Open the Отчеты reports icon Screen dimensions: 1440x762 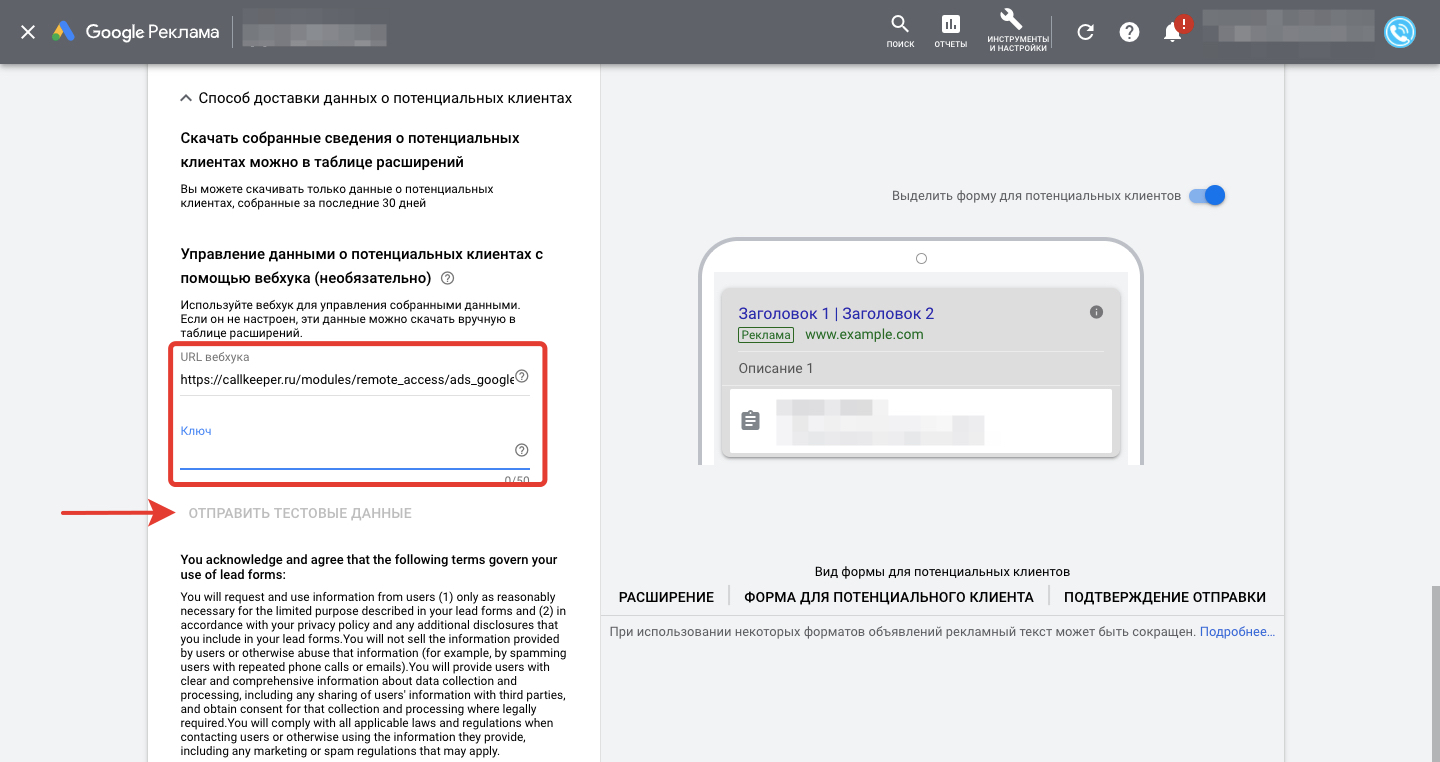950,31
